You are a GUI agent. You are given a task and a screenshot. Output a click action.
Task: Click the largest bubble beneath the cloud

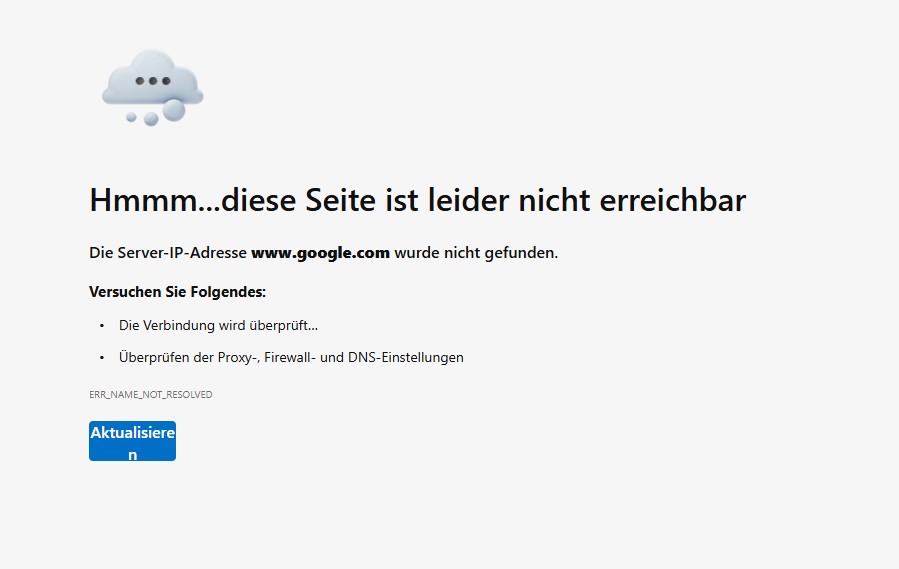174,109
